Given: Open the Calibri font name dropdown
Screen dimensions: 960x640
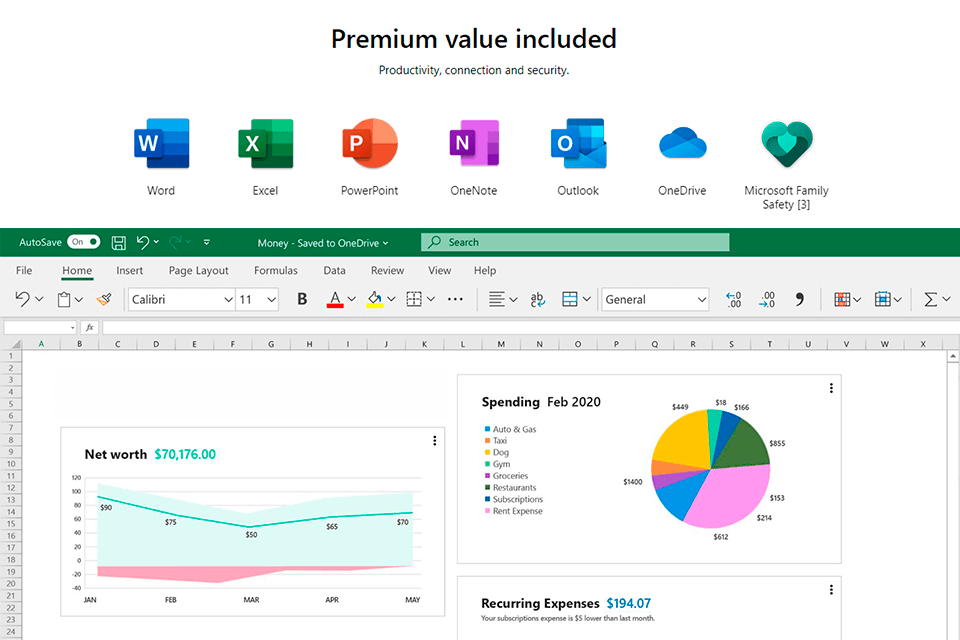Looking at the screenshot, I should [x=228, y=299].
